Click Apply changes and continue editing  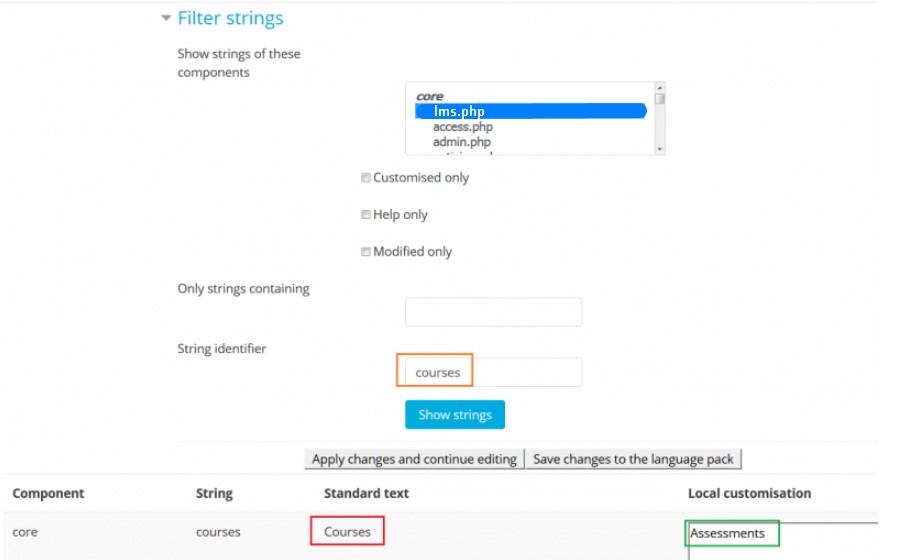[x=414, y=459]
